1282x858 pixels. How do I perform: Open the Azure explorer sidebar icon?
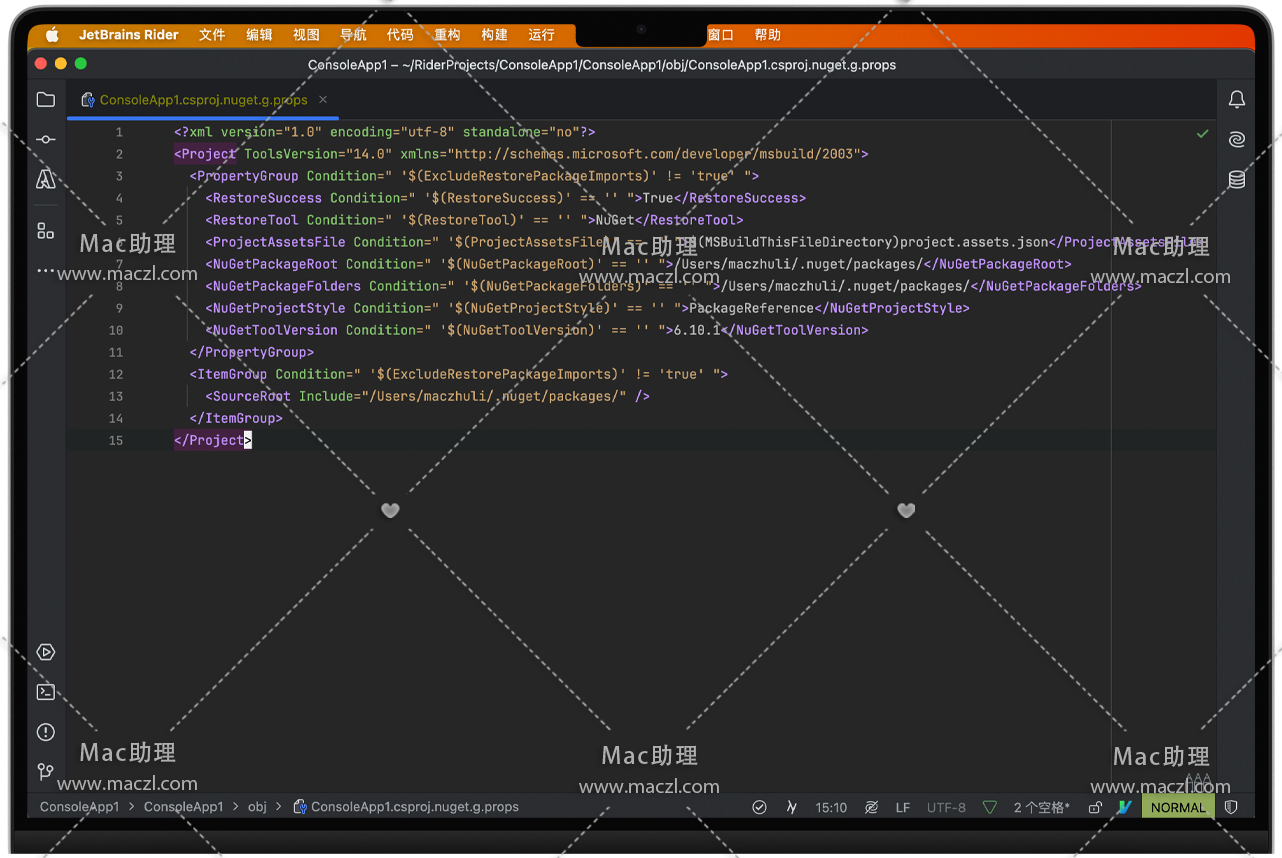coord(46,180)
